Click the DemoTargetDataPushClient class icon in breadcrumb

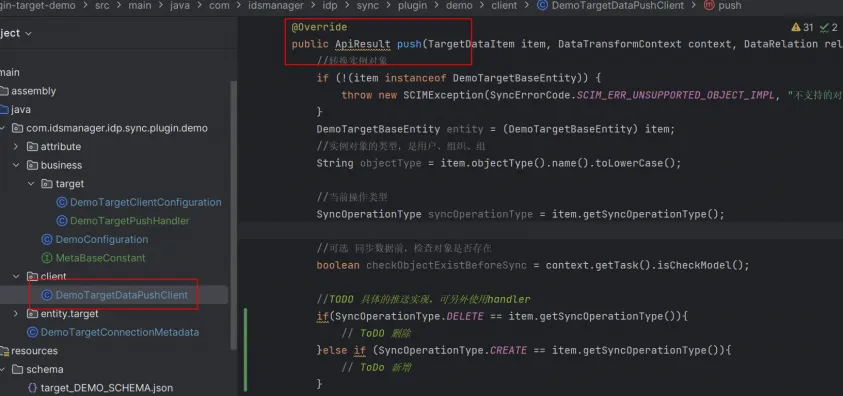pos(543,6)
